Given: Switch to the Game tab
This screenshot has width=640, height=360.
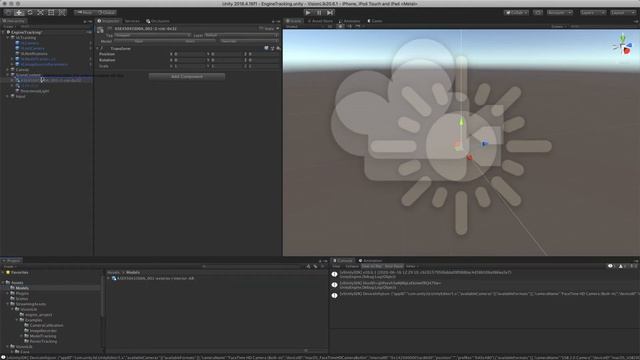Looking at the screenshot, I should [x=375, y=21].
